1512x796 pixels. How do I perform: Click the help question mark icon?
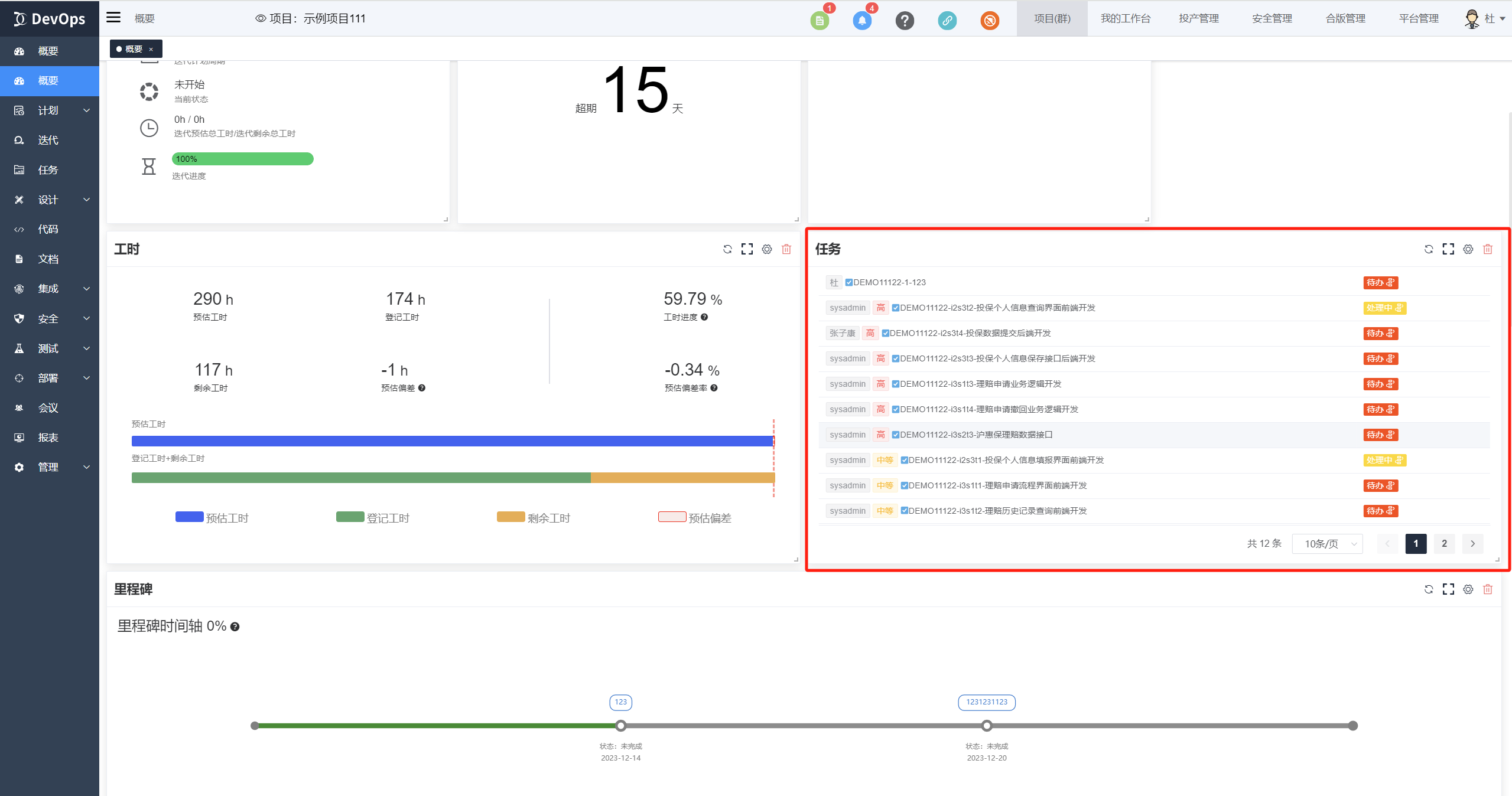coord(904,21)
